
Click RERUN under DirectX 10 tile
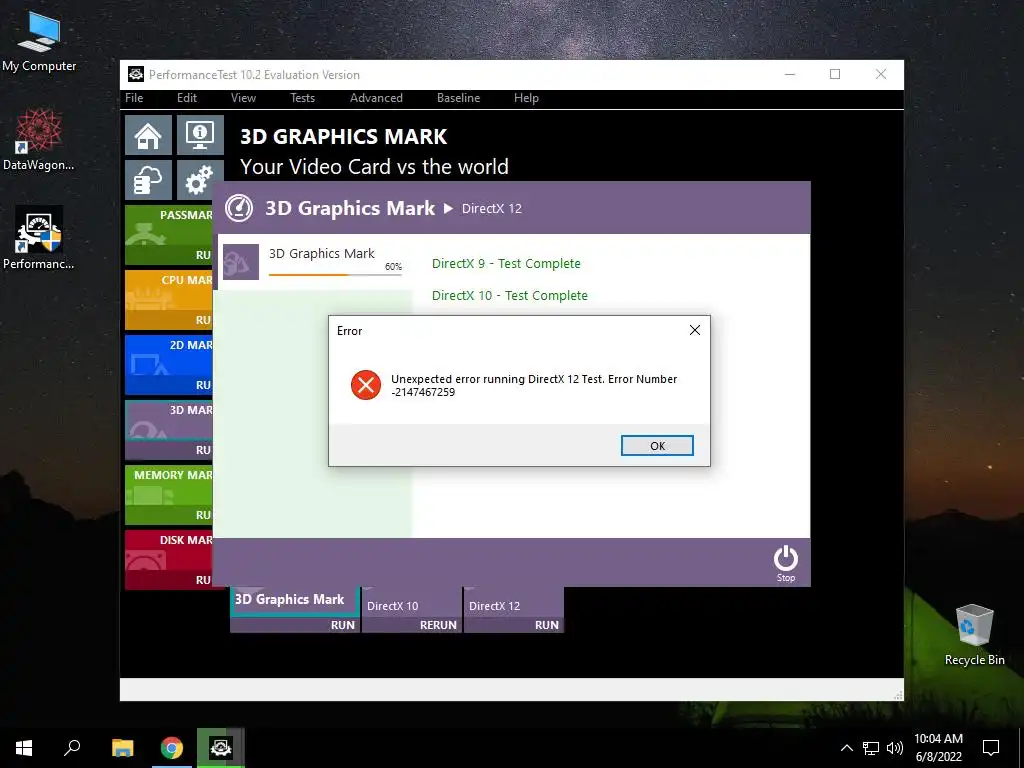pyautogui.click(x=438, y=625)
